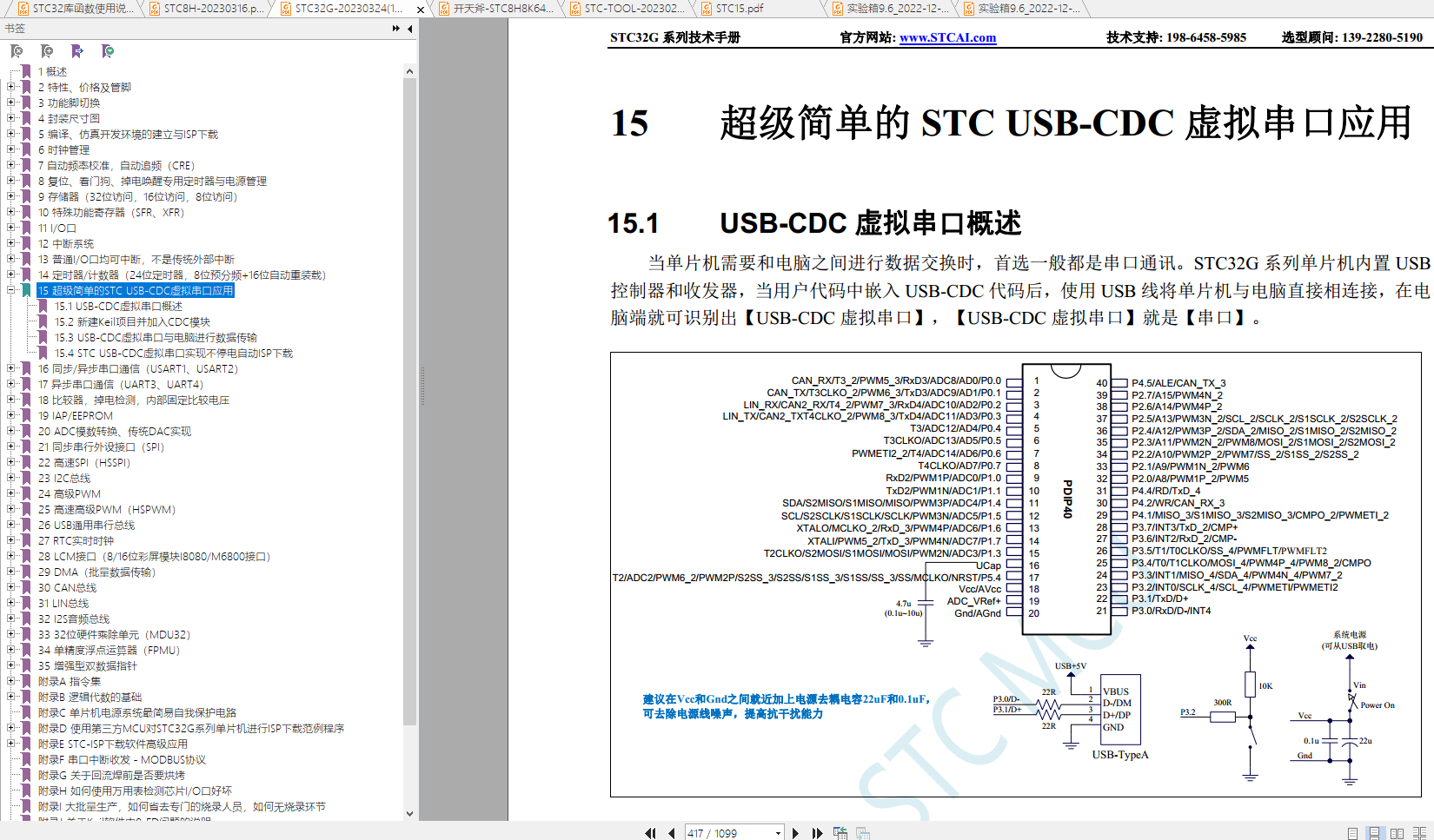1434x840 pixels.
Task: Open bookmark 27 RTC实时时钟
Action: tap(76, 540)
